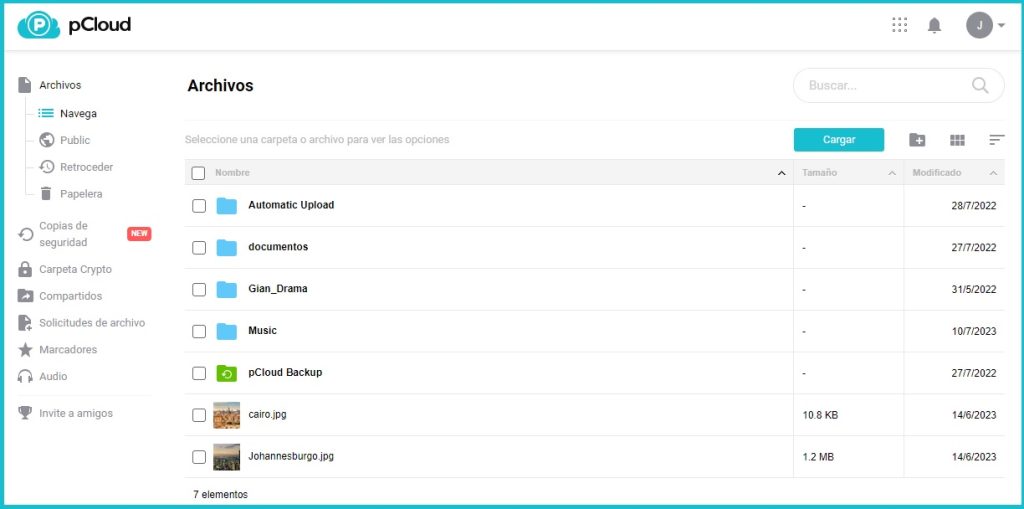Click the J user avatar
1024x509 pixels.
point(979,25)
